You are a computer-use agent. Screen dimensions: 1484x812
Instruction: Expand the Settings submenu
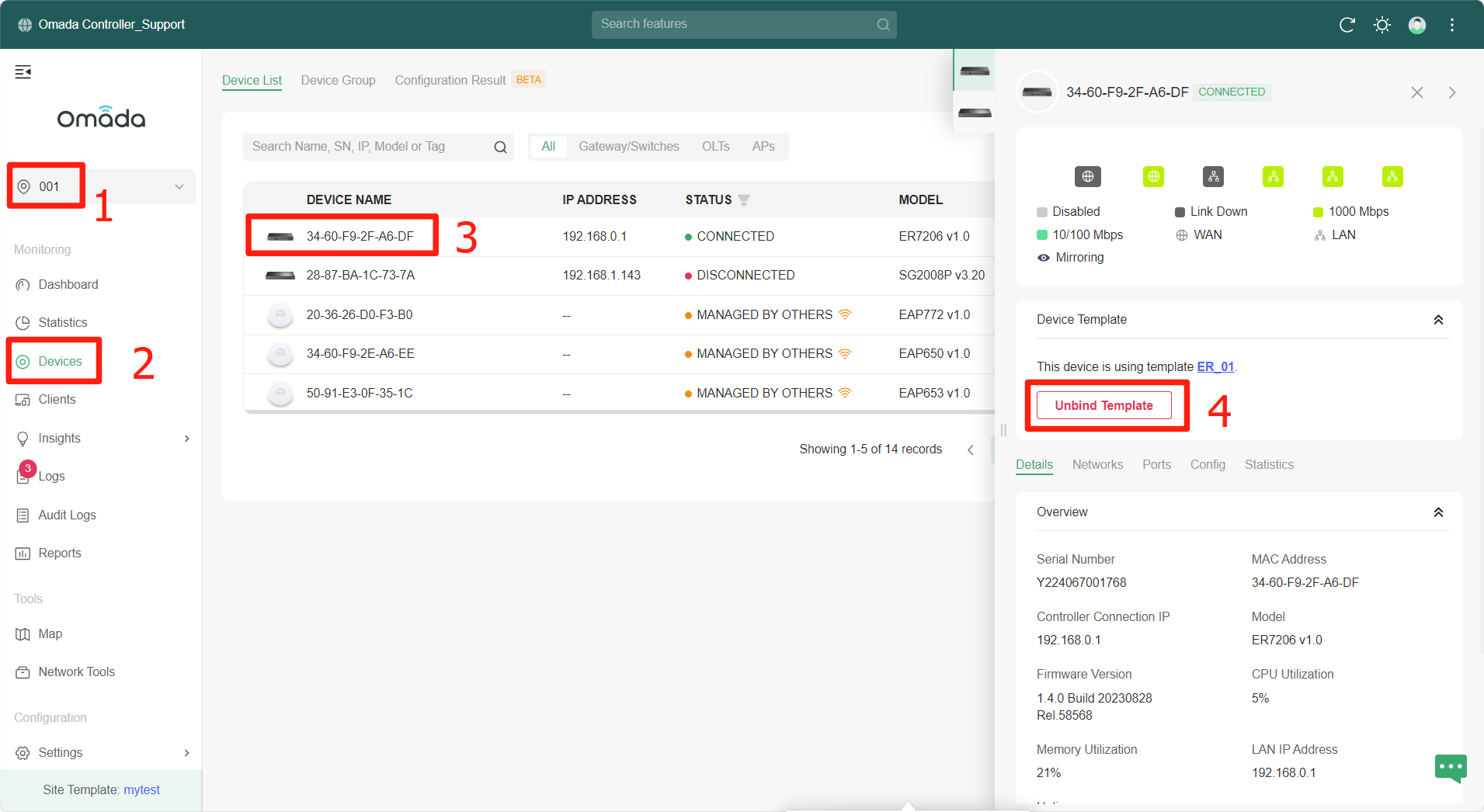coord(186,753)
